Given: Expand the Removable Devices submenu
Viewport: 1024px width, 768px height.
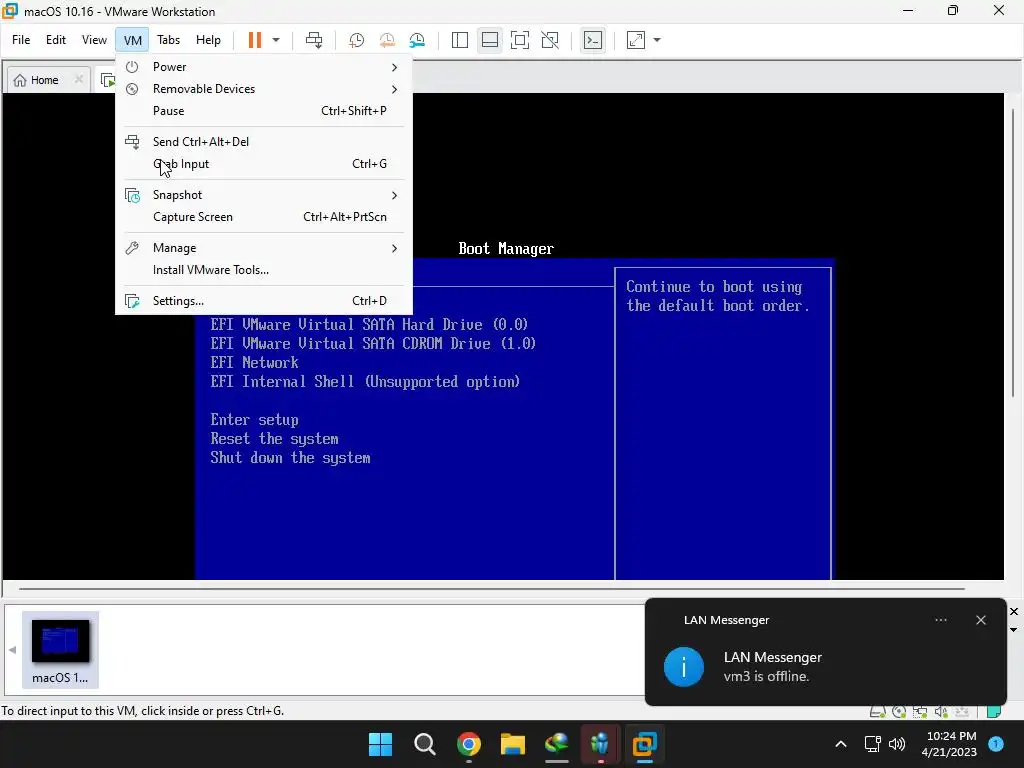Looking at the screenshot, I should point(264,89).
